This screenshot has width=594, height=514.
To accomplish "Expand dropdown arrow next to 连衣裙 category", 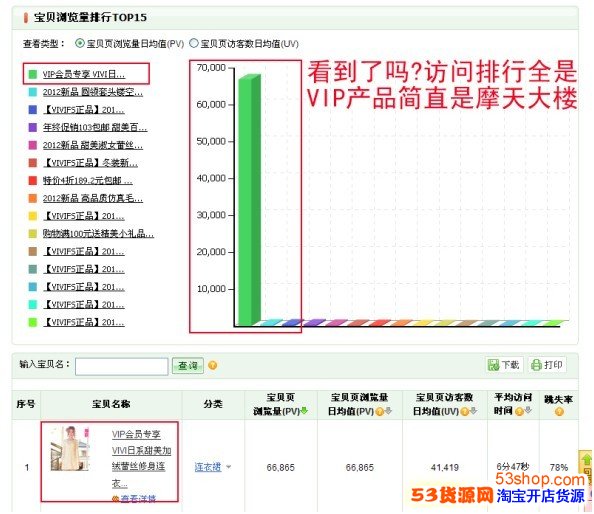I will pyautogui.click(x=228, y=467).
